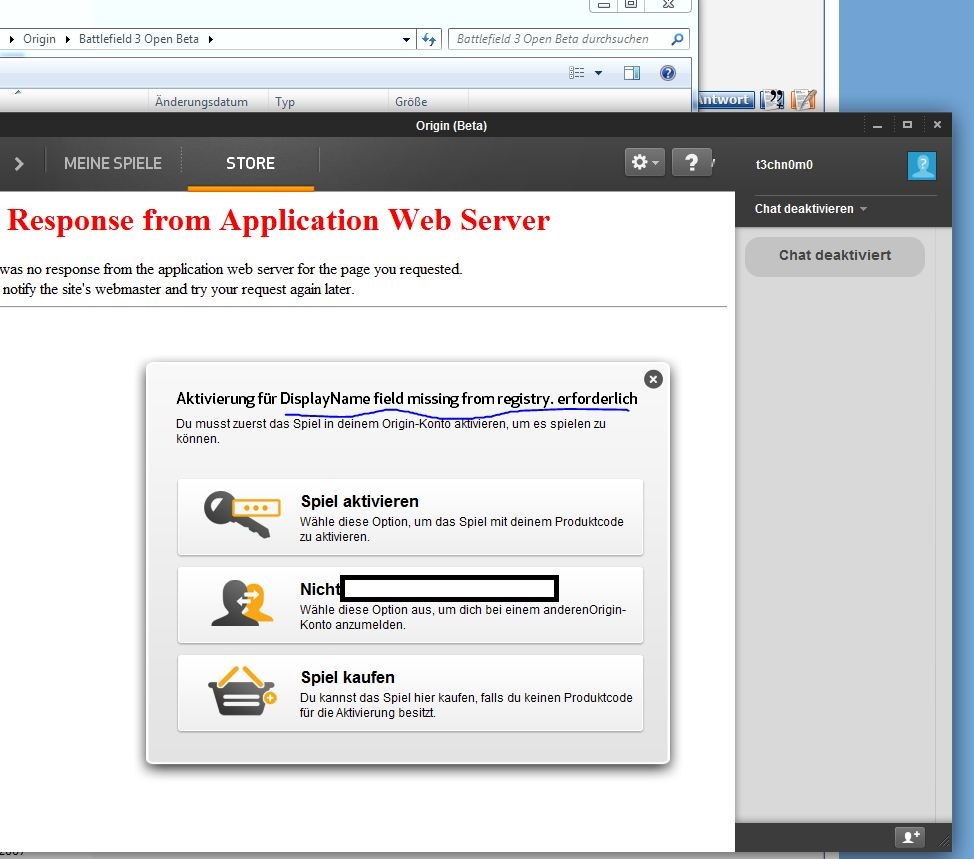Open the Explorer address bar history dropdown

406,39
